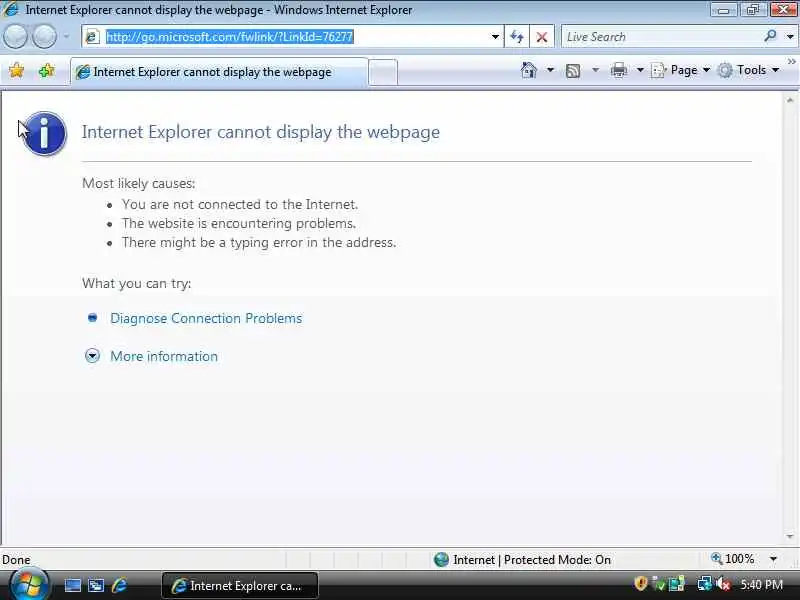Expand the Print options dropdown arrow
Image resolution: width=800 pixels, height=600 pixels.
click(640, 70)
